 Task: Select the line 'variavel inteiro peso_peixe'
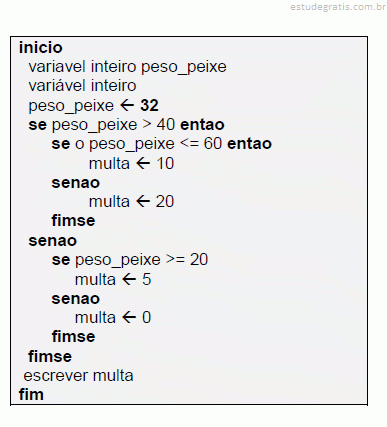(127, 67)
